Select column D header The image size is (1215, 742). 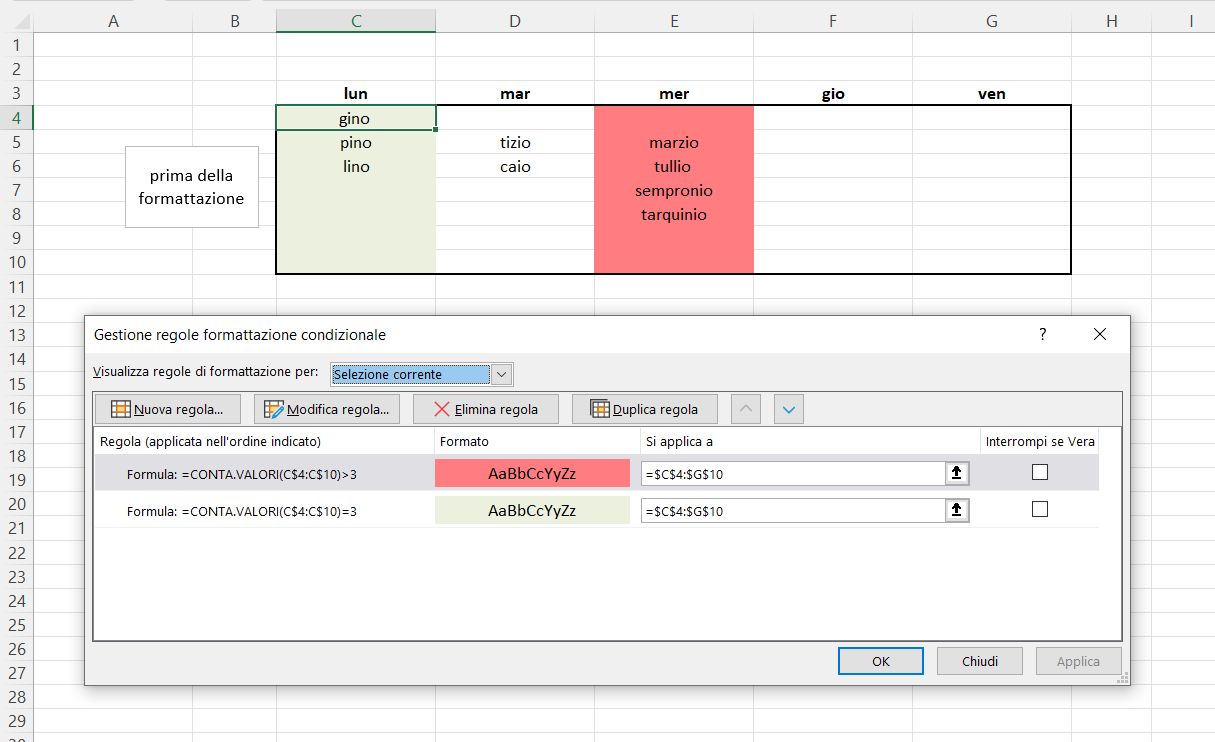click(515, 21)
